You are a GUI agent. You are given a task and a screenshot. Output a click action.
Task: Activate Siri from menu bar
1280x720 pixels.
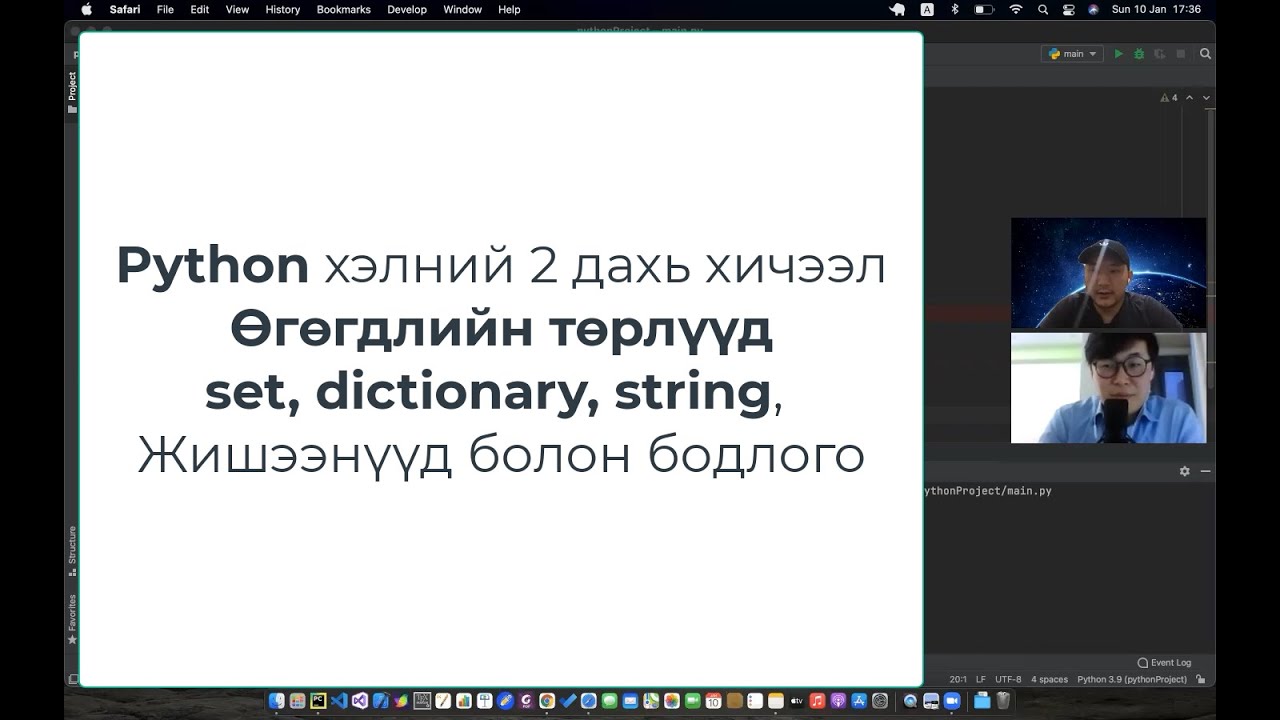pos(1093,9)
